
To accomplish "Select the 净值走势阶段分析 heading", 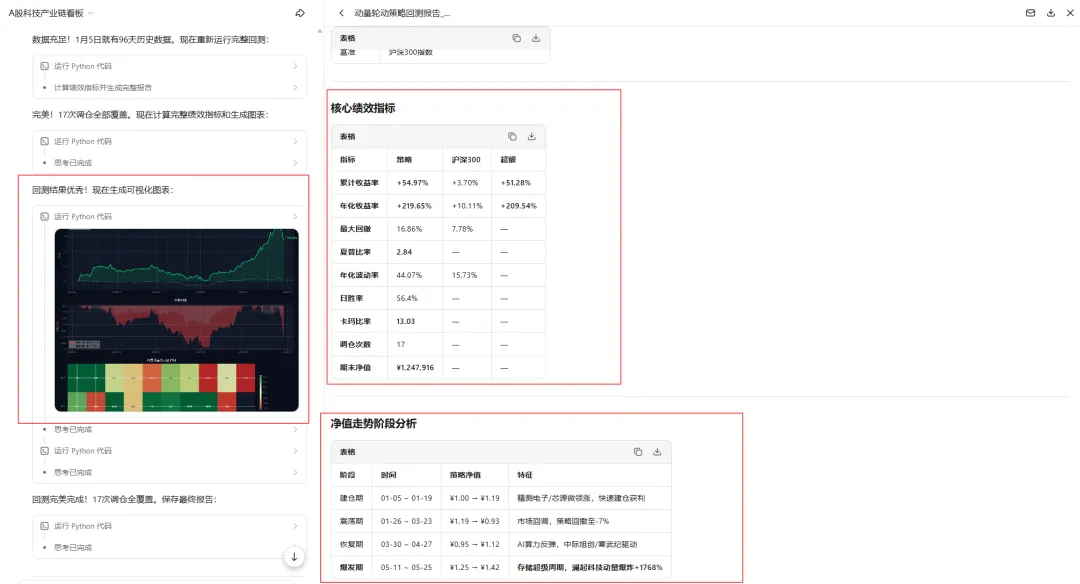I will point(373,424).
